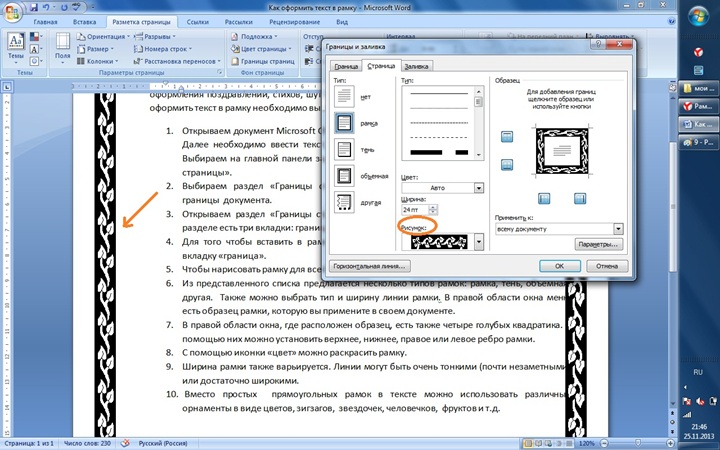The width and height of the screenshot is (720, 450).
Task: Click the Параметры... button
Action: point(599,245)
